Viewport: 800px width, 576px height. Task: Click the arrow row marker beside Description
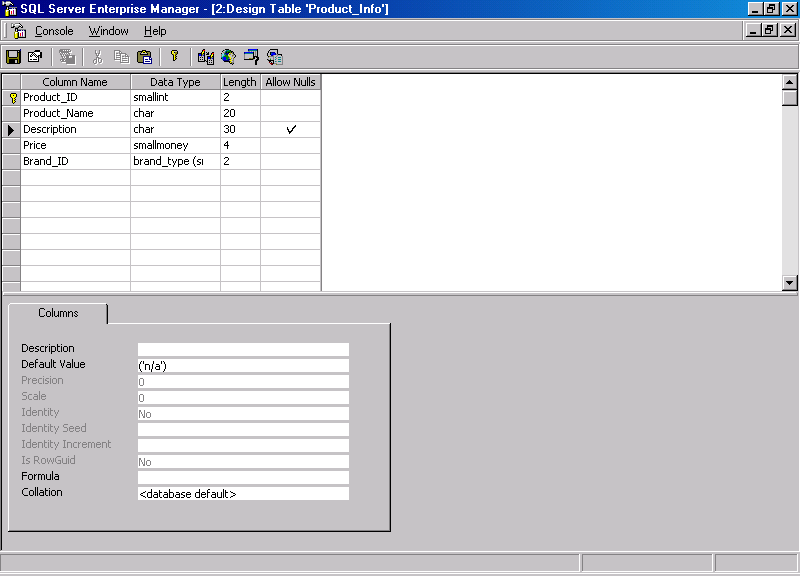tap(11, 130)
